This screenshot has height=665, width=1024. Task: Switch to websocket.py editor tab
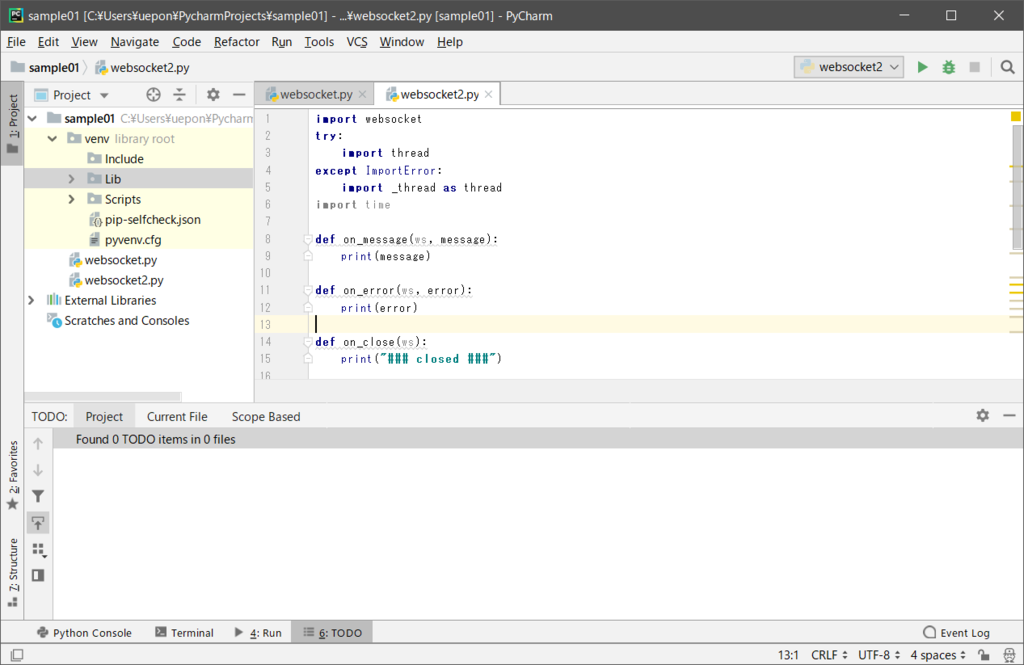315,95
